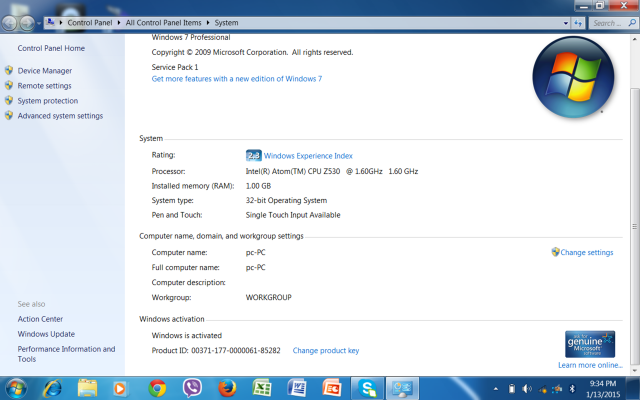The image size is (640, 400).
Task: Expand the arrow after Control Panel breadcrumb
Action: [119, 23]
